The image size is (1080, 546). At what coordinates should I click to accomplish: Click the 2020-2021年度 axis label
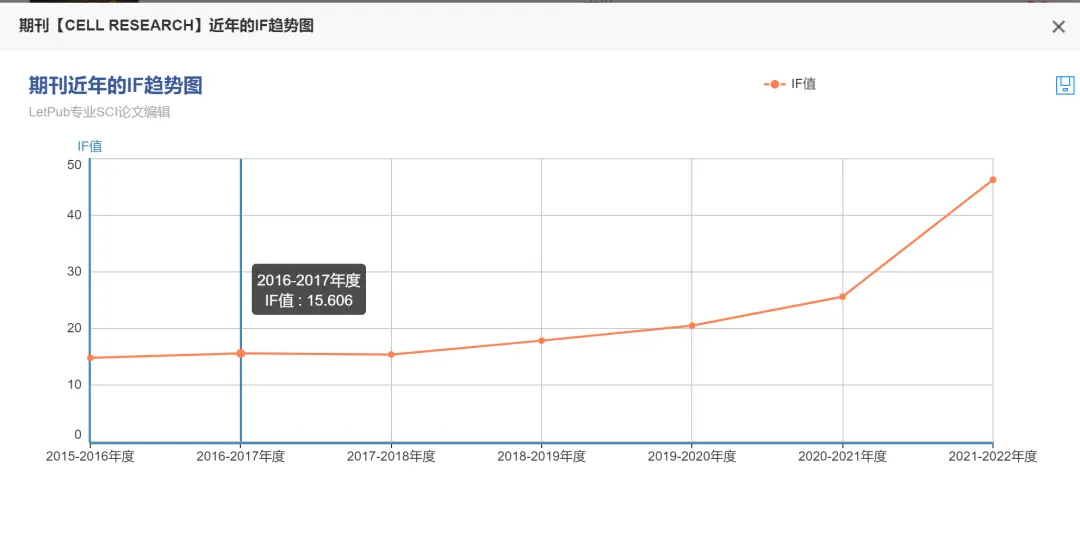[x=842, y=457]
